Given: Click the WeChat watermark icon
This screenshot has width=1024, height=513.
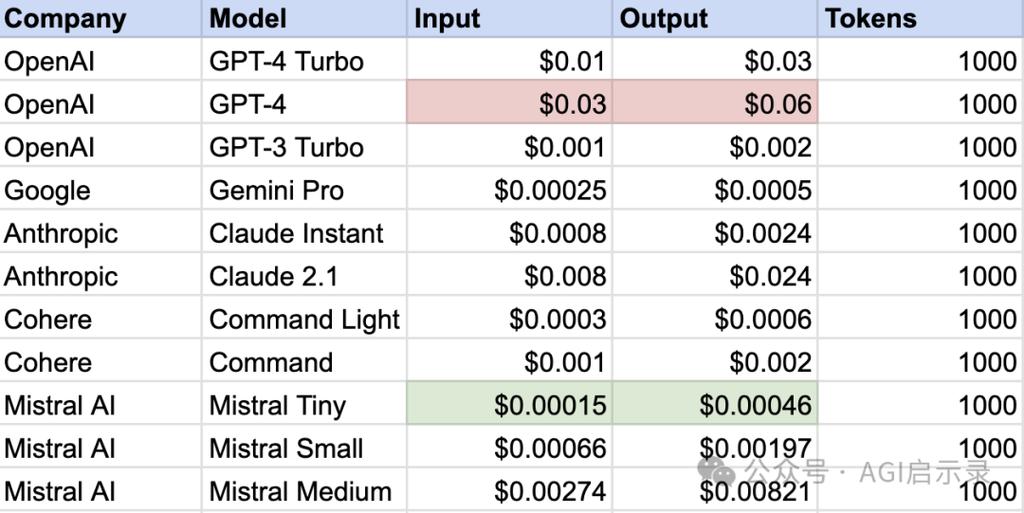Looking at the screenshot, I should pos(716,471).
